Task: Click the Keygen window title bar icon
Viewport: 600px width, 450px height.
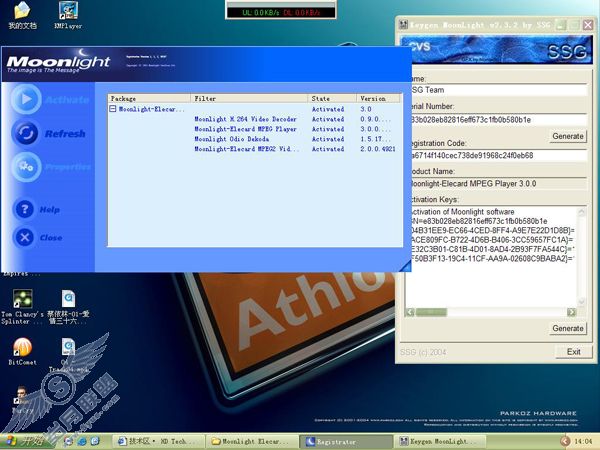Action: [403, 25]
